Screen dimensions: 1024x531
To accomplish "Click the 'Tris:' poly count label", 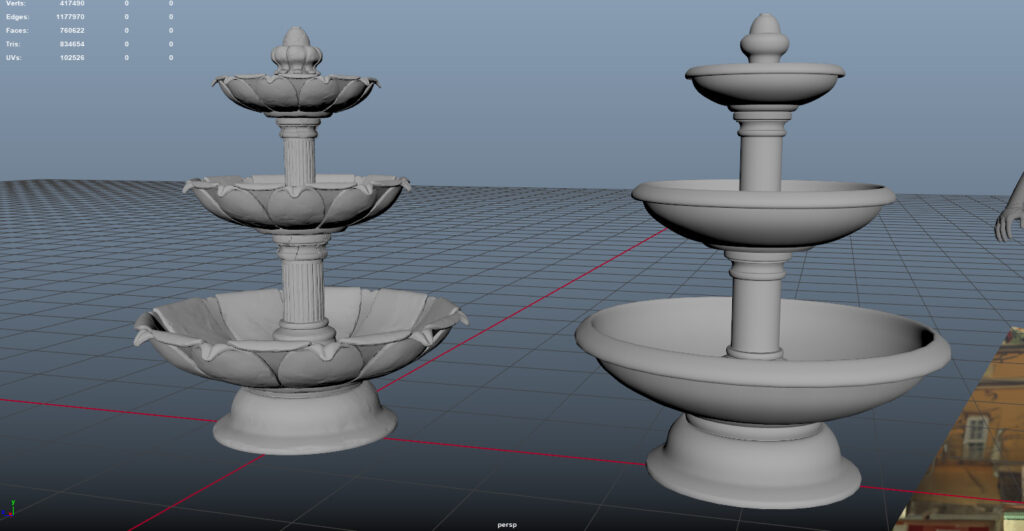I will tap(13, 44).
